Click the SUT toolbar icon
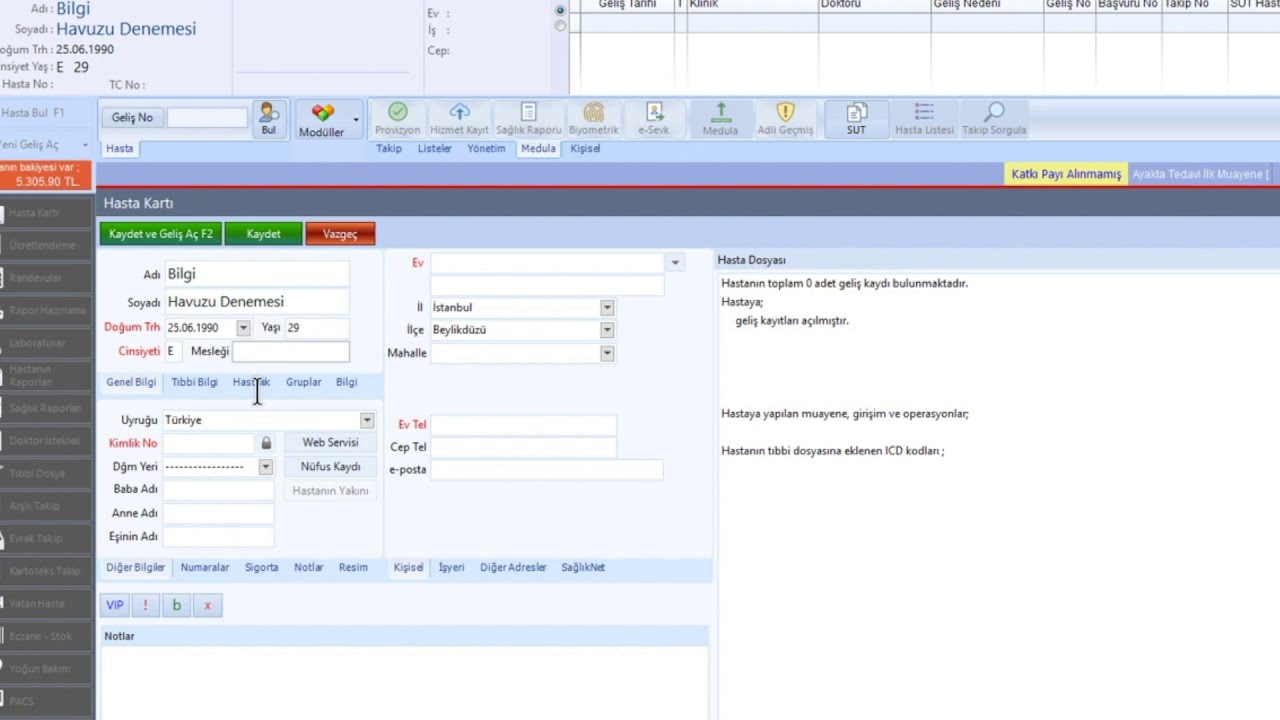The width and height of the screenshot is (1280, 720). click(x=856, y=119)
